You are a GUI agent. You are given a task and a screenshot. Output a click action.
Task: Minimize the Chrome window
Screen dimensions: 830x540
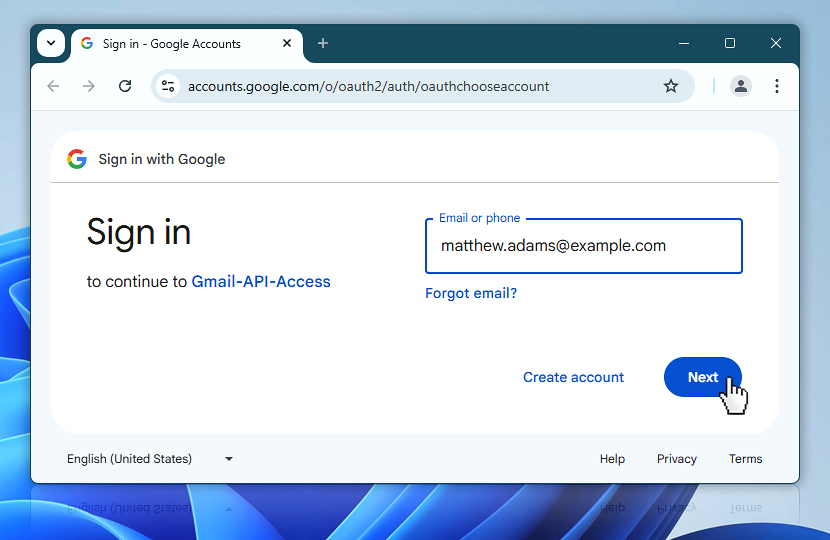[x=684, y=43]
